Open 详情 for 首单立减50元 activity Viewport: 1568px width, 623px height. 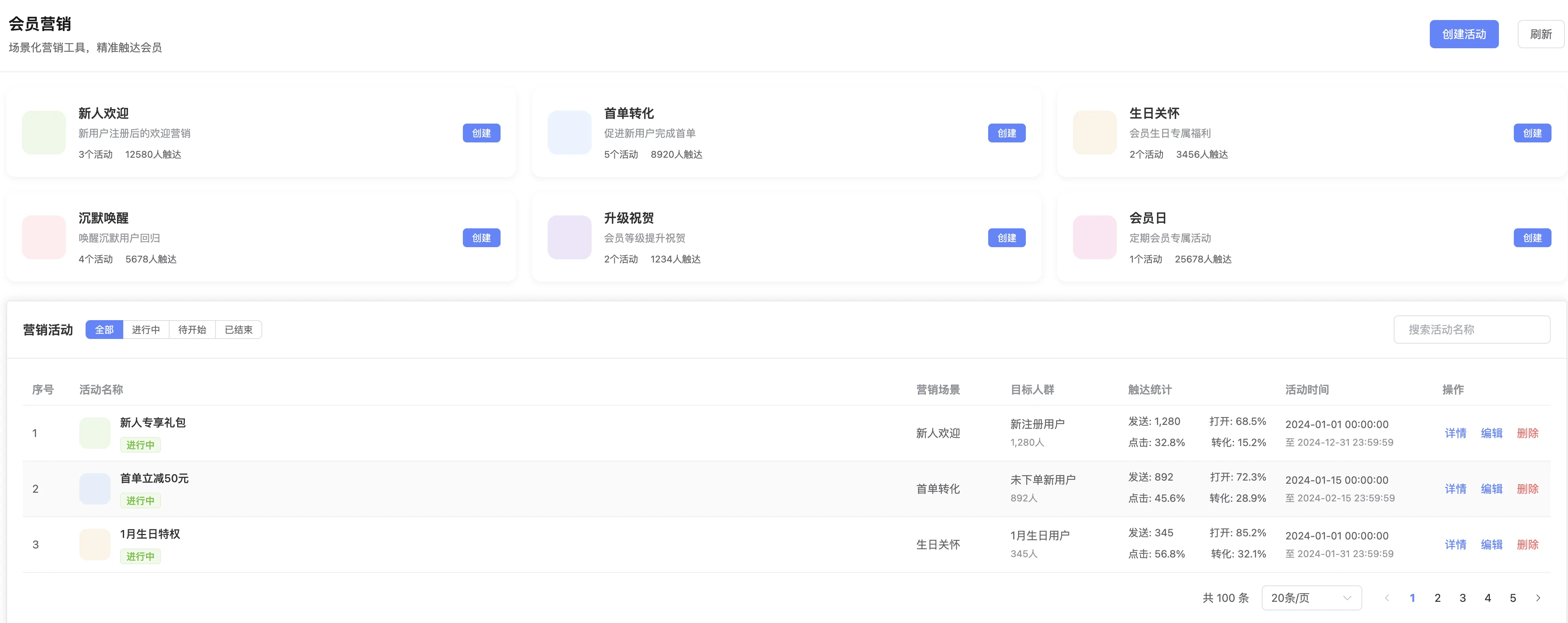point(1455,488)
